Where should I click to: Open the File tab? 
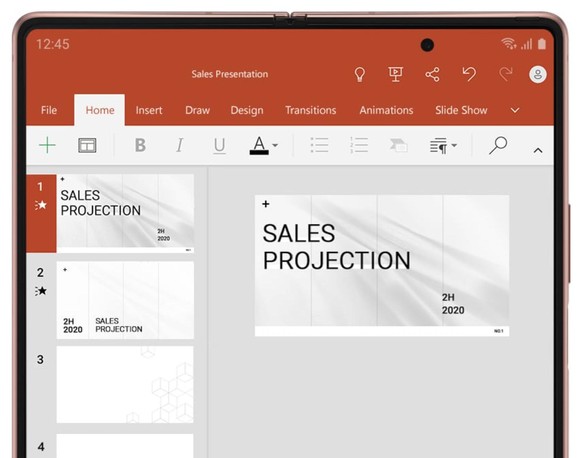[49, 110]
